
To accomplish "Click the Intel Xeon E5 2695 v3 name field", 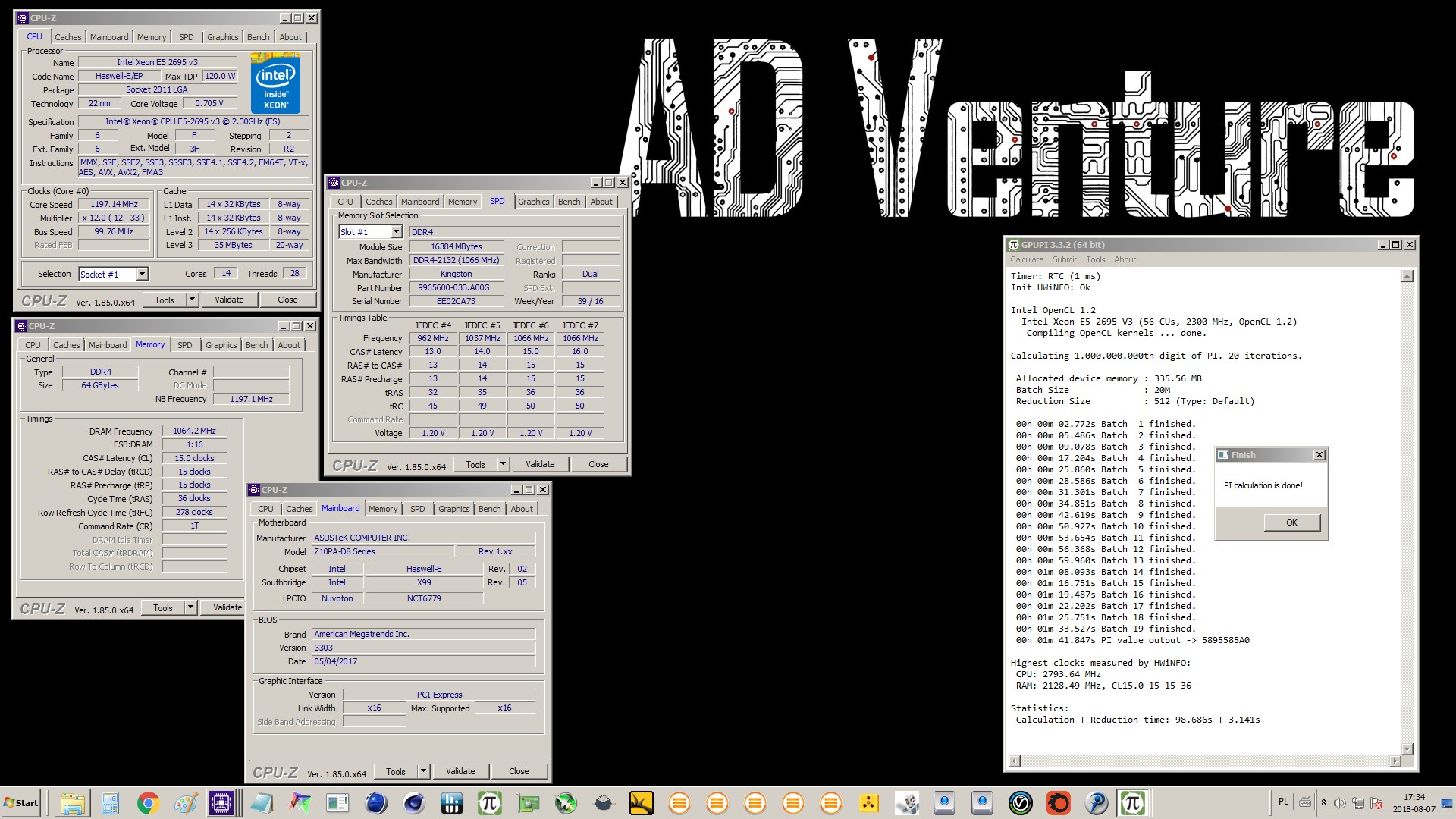I will pyautogui.click(x=157, y=62).
